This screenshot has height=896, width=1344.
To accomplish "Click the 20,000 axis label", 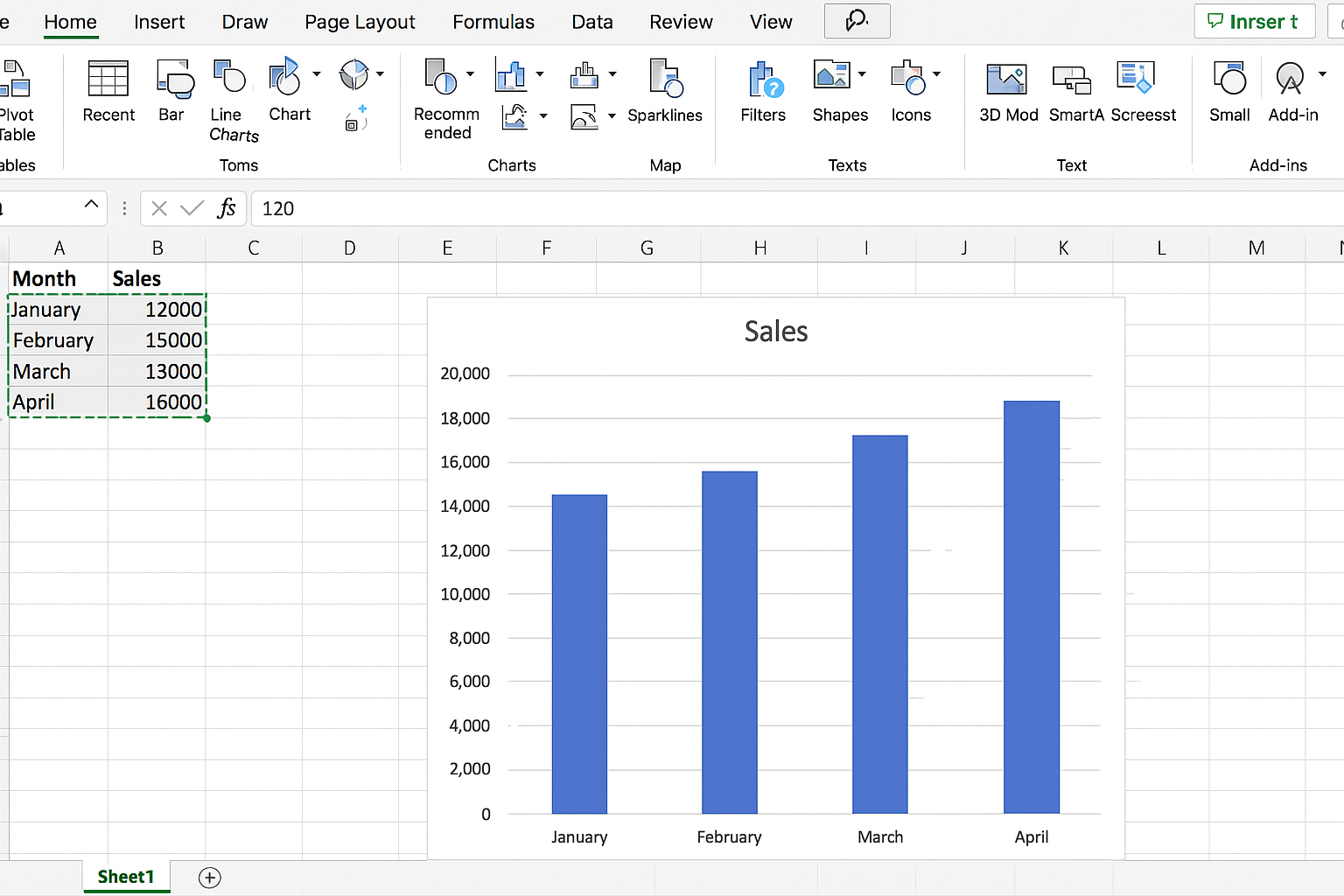I will (465, 374).
